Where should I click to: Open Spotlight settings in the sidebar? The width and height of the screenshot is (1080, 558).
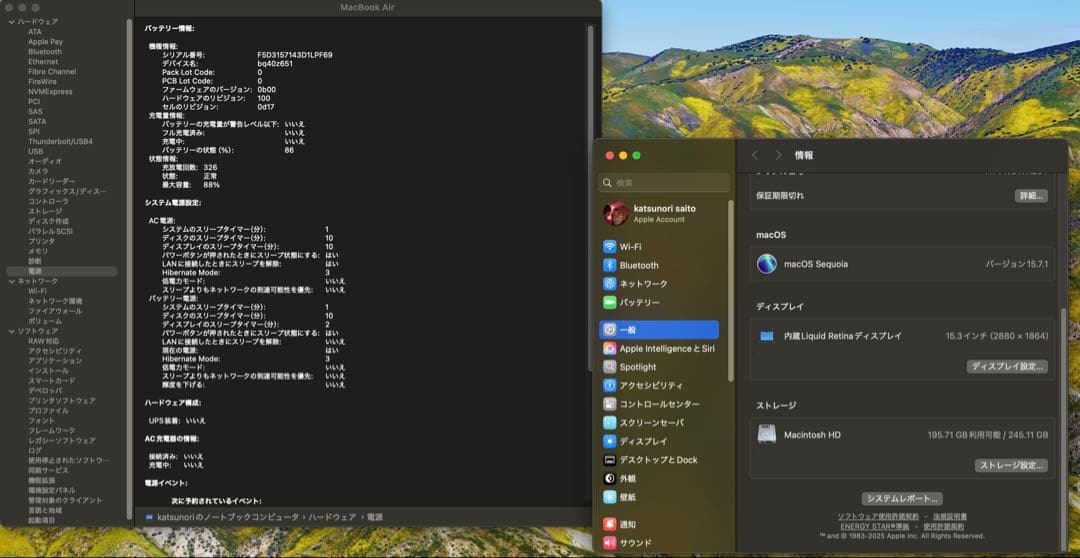[x=637, y=368]
